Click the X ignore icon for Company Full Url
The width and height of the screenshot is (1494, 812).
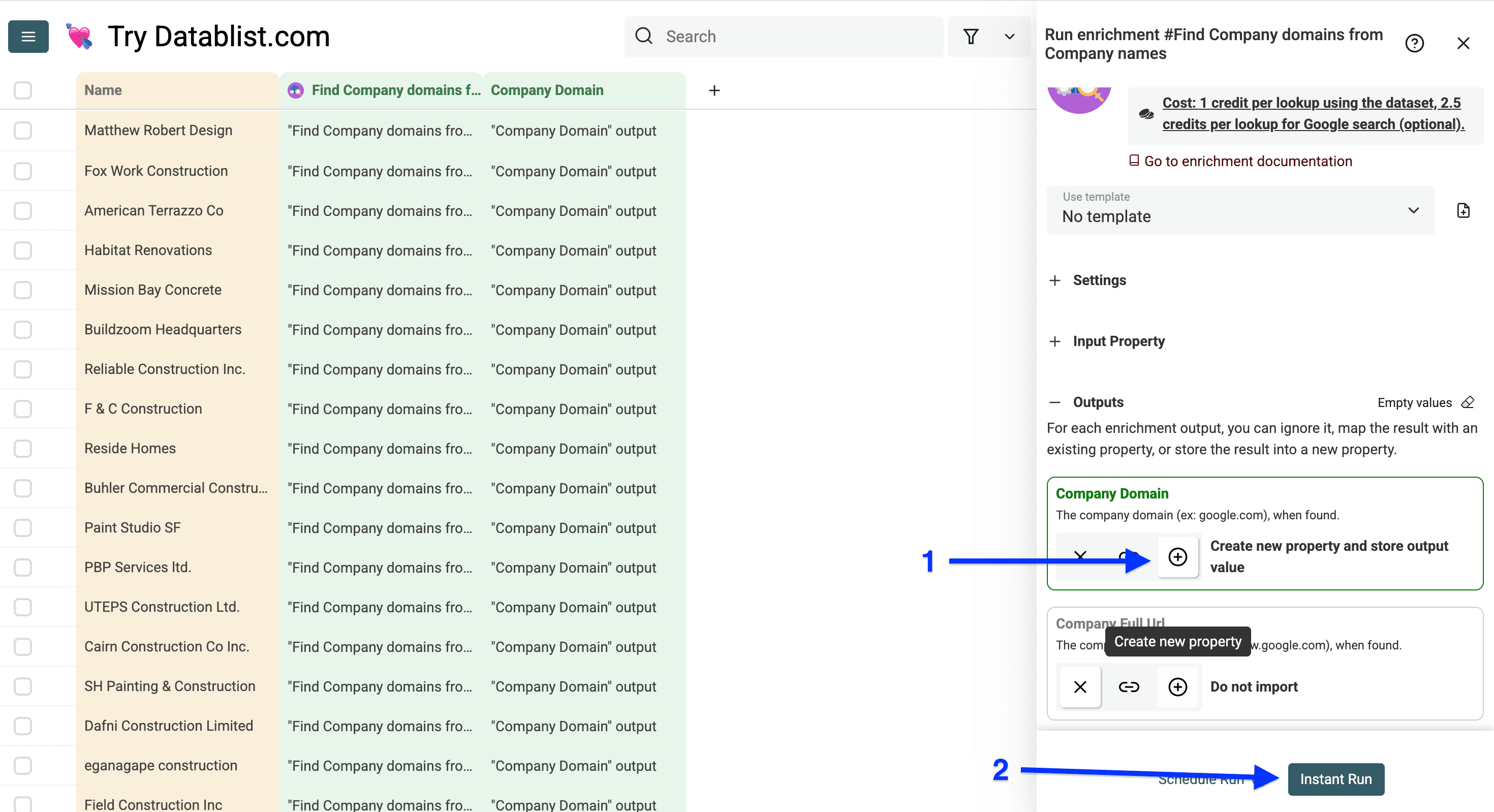(1080, 688)
